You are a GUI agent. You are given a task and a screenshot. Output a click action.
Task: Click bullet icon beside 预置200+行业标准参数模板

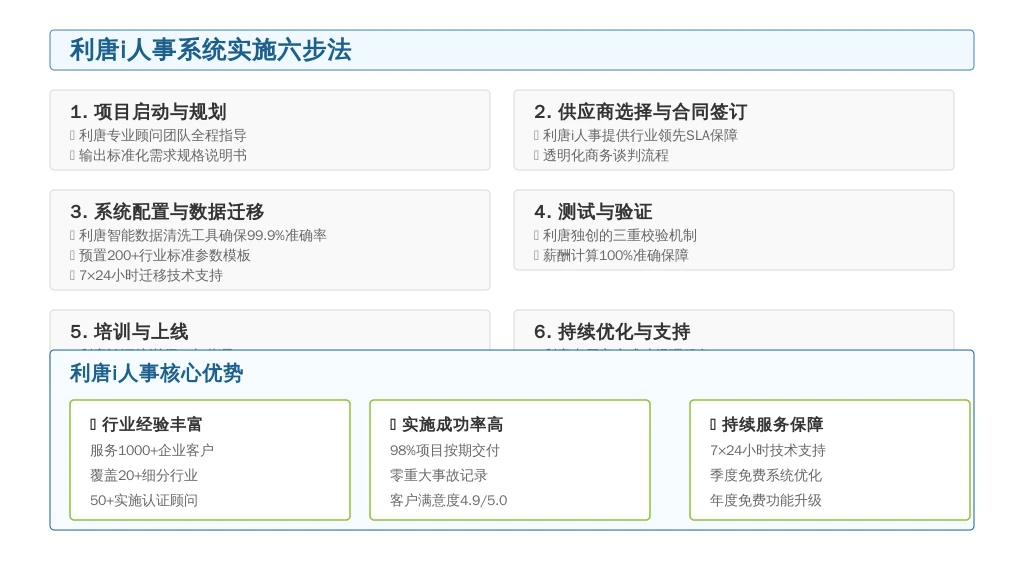72,256
